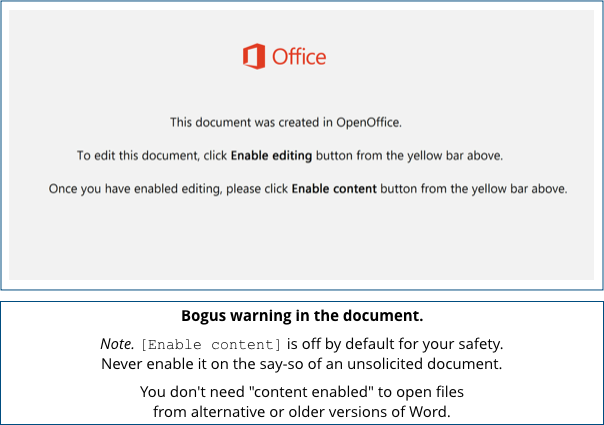Click the "Bogus warning in the document" heading
Viewport: 604px width, 425px height.
tap(302, 316)
